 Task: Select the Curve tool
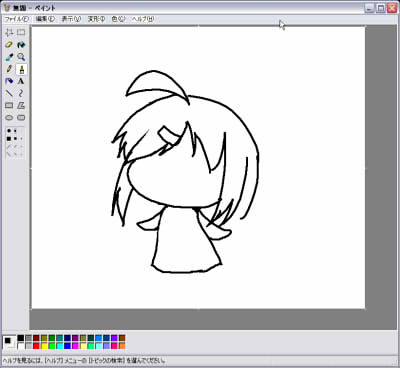21,93
